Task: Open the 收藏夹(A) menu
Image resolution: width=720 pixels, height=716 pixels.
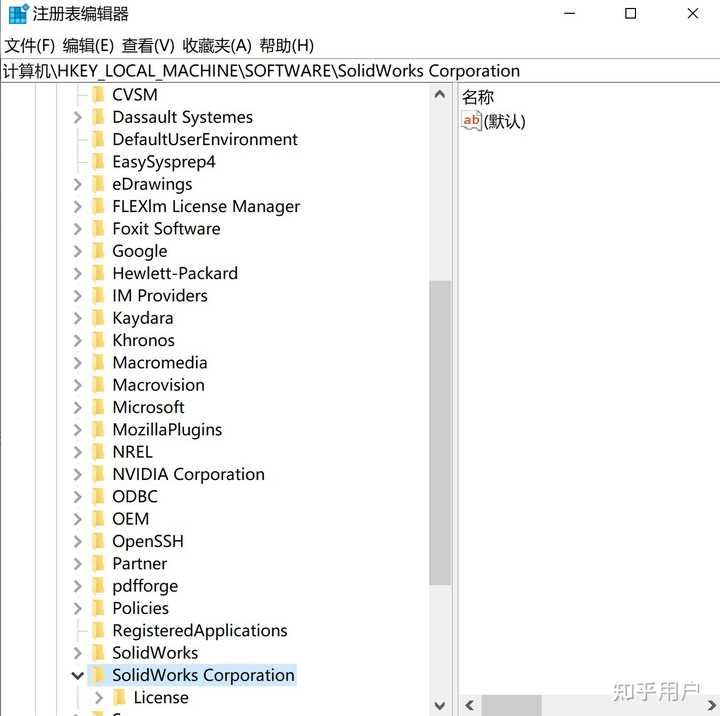Action: pyautogui.click(x=217, y=45)
